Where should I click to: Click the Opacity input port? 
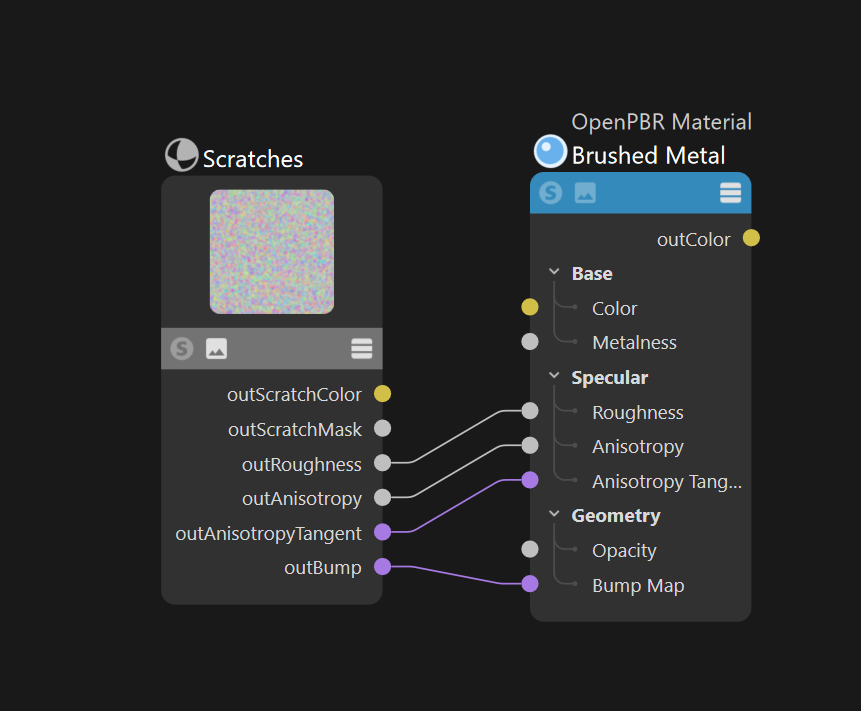[x=530, y=549]
